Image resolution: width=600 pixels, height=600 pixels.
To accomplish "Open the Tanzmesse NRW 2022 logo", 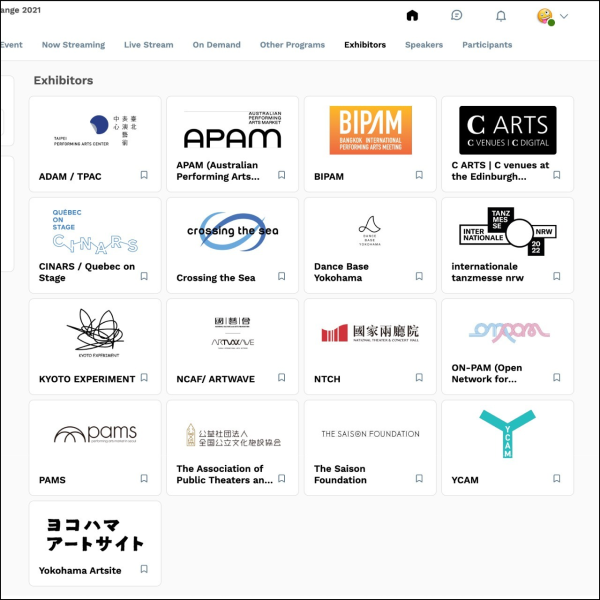I will 508,231.
